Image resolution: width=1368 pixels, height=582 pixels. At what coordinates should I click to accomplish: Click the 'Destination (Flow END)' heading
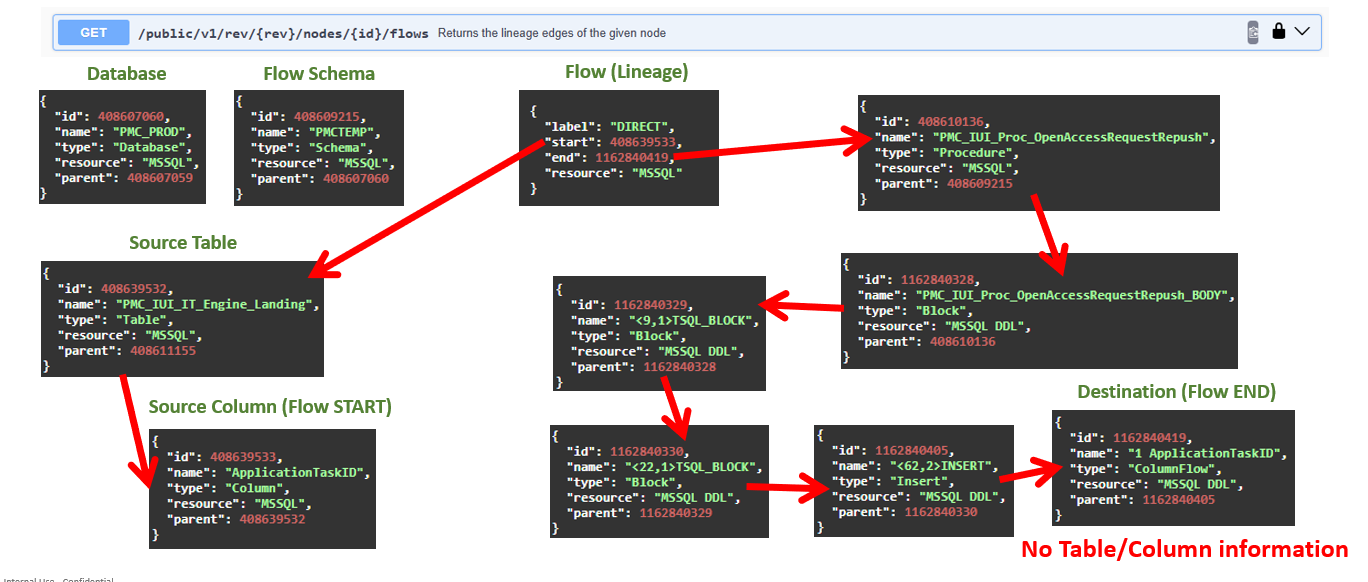click(1176, 391)
